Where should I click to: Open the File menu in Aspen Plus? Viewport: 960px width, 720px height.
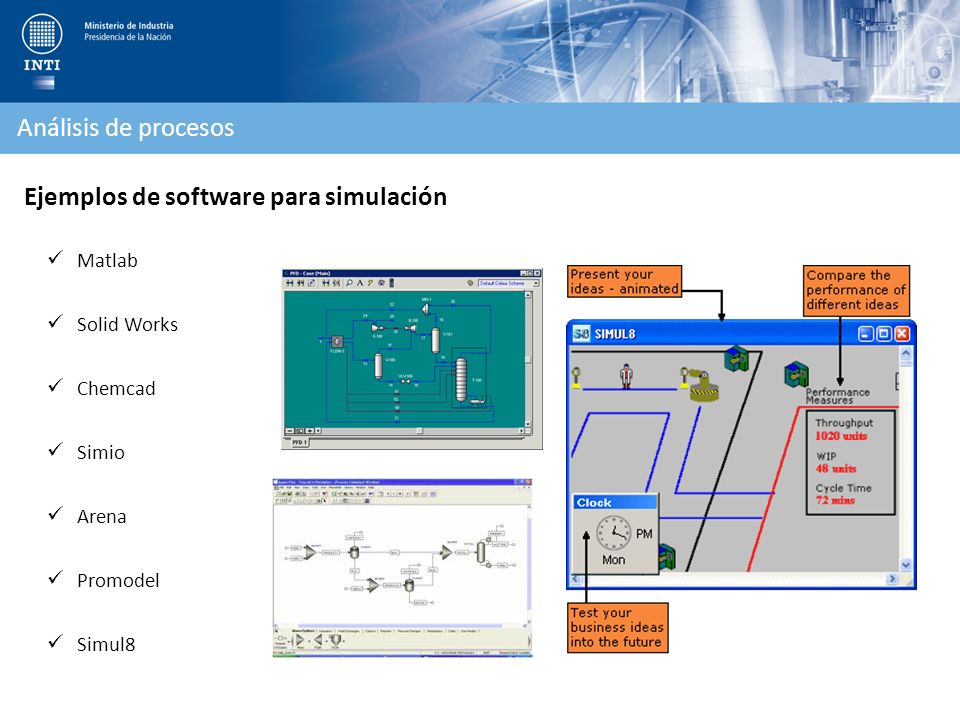tap(282, 487)
